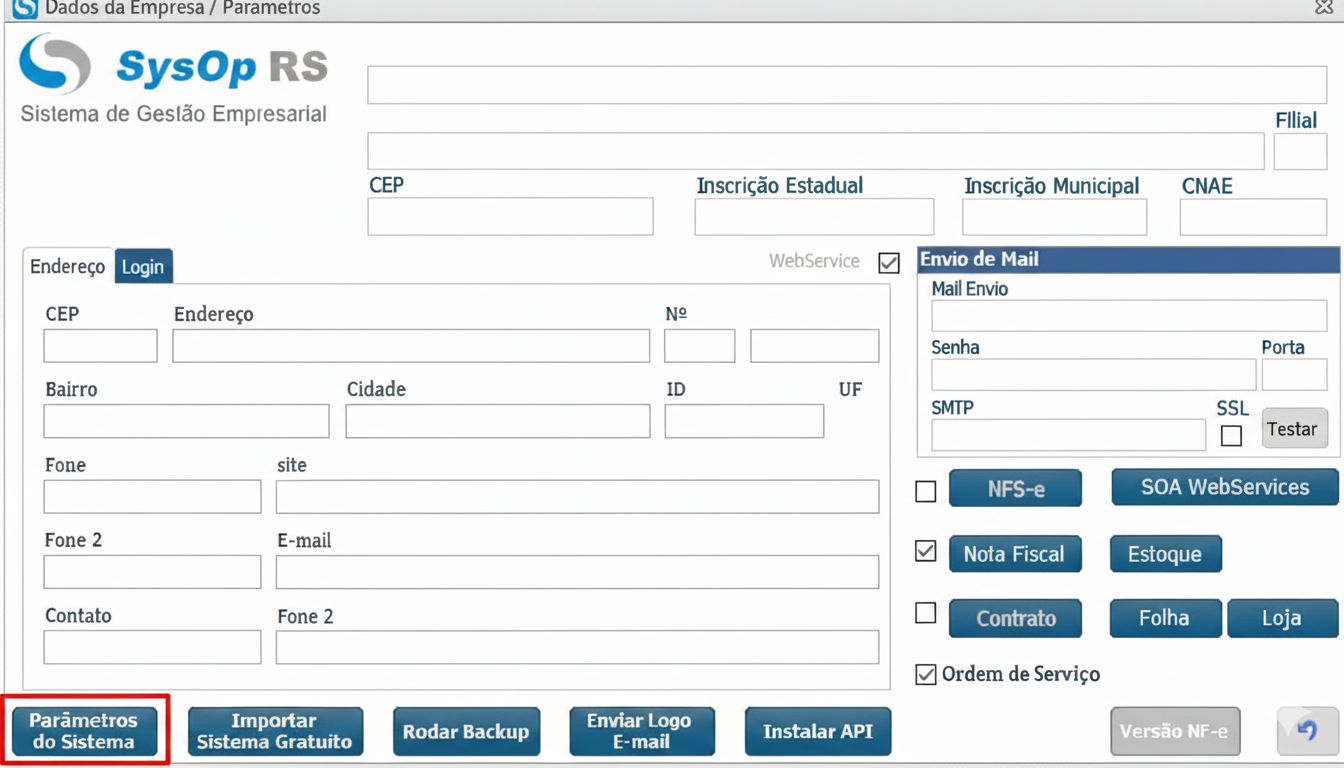Viewport: 1344px width, 768px height.
Task: Toggle the WebService checkbox
Action: tap(888, 263)
